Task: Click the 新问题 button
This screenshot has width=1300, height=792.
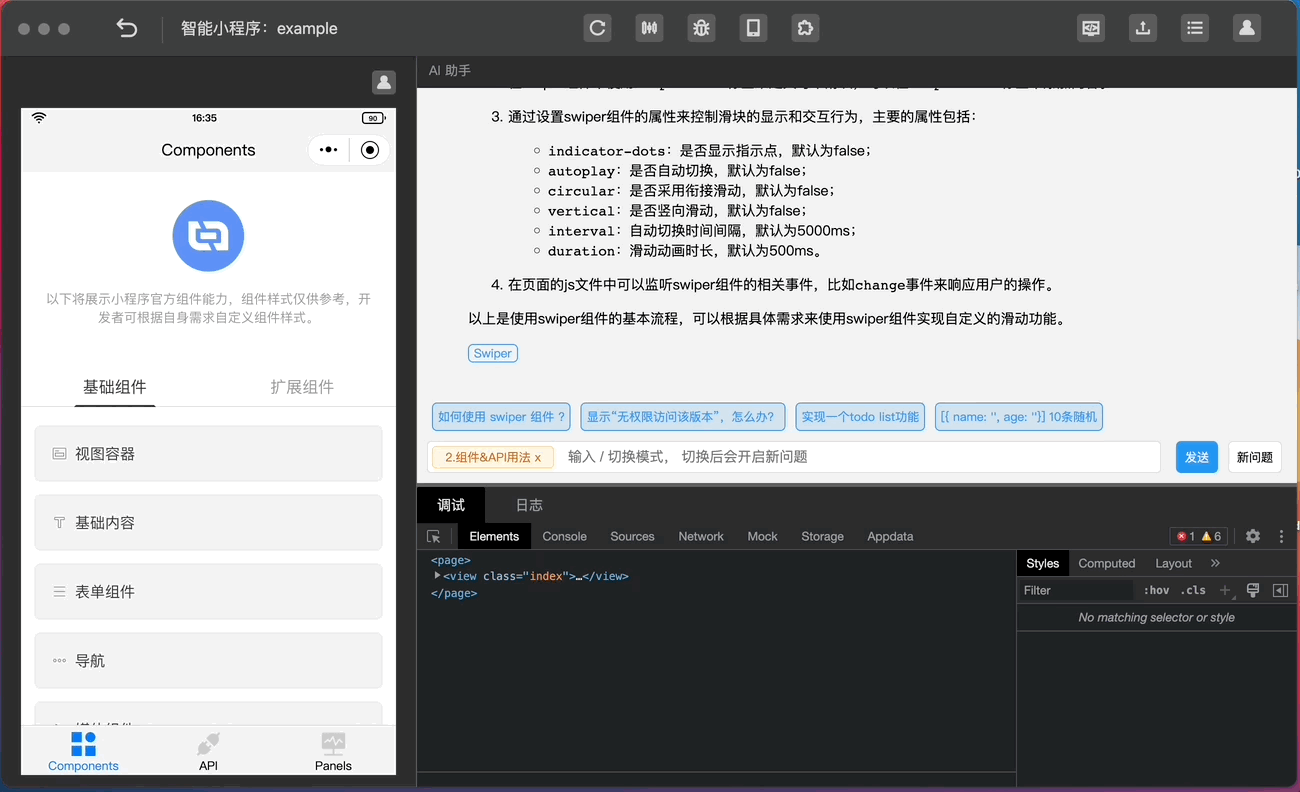Action: pos(1254,457)
